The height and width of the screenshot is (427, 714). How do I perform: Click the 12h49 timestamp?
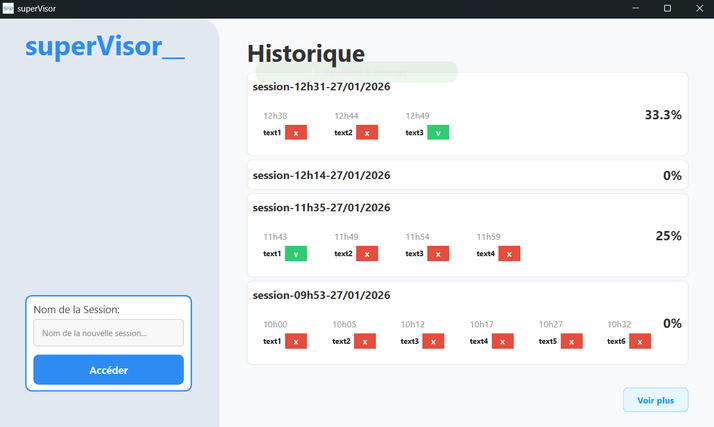417,116
